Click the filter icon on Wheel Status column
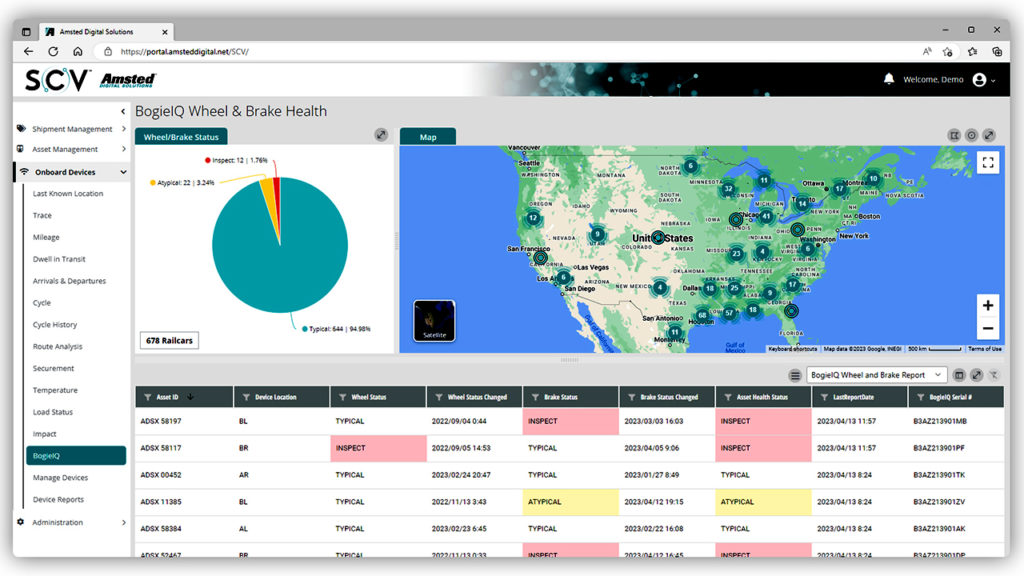 tap(343, 397)
